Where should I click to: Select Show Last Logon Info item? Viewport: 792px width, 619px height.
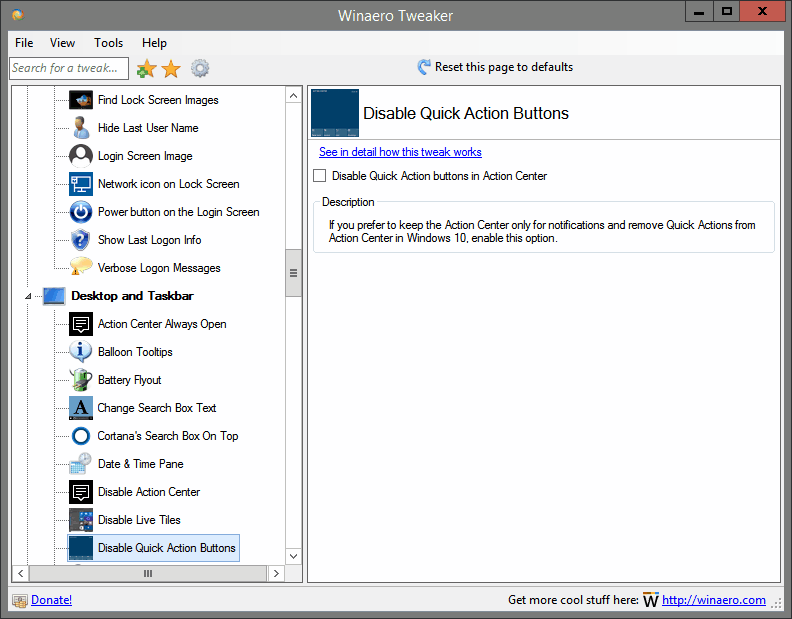tap(150, 240)
